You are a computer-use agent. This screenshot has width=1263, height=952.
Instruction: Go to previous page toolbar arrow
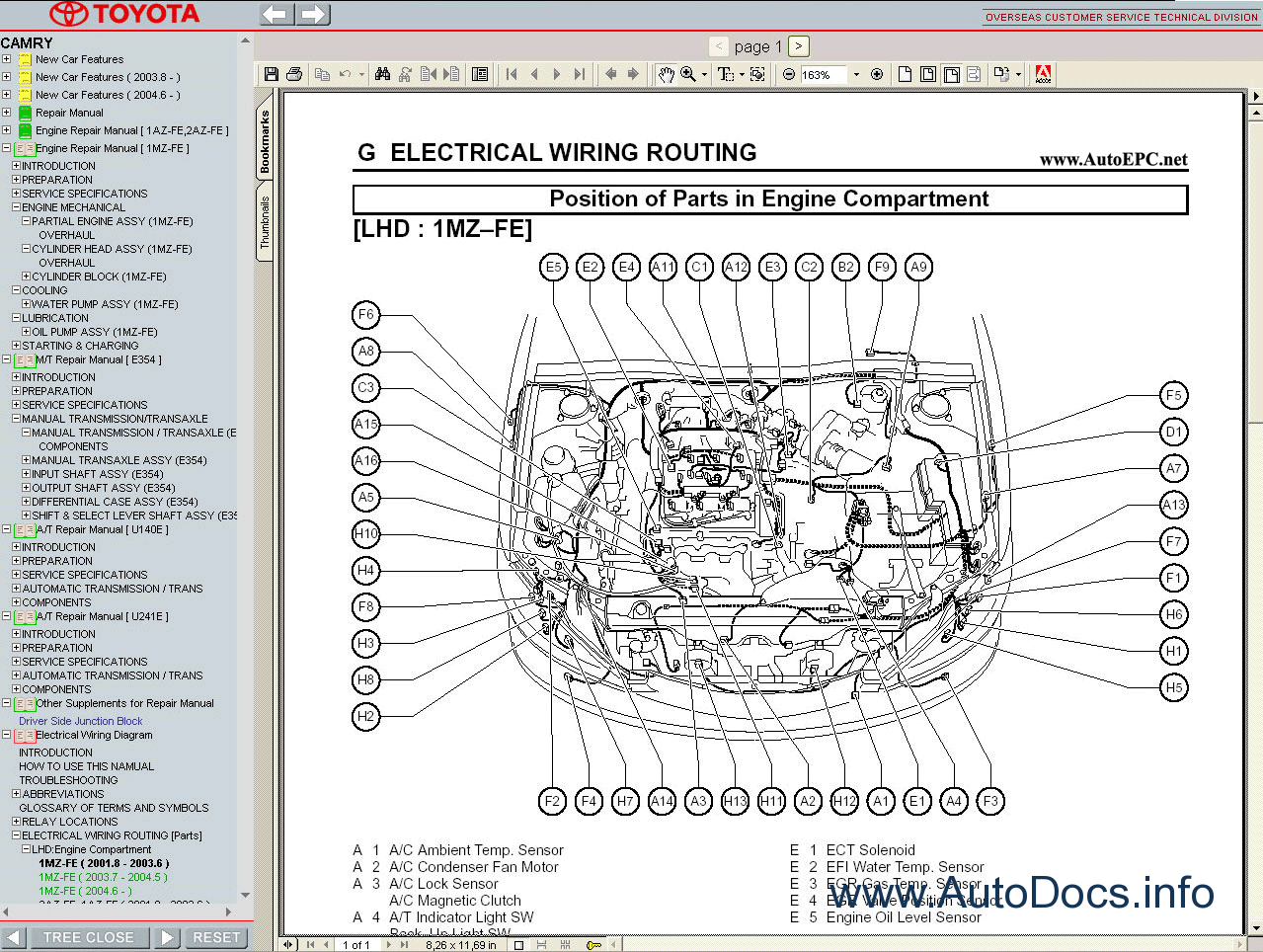point(534,74)
